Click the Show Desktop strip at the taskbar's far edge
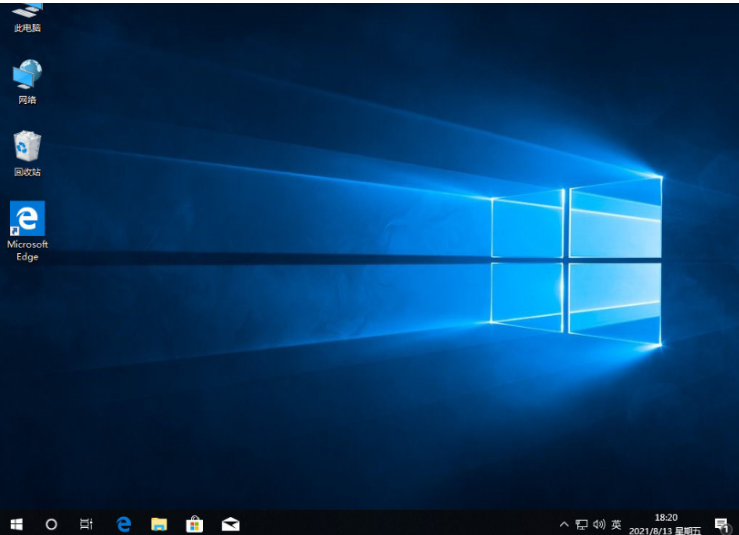Image resolution: width=739 pixels, height=535 pixels. click(x=737, y=523)
